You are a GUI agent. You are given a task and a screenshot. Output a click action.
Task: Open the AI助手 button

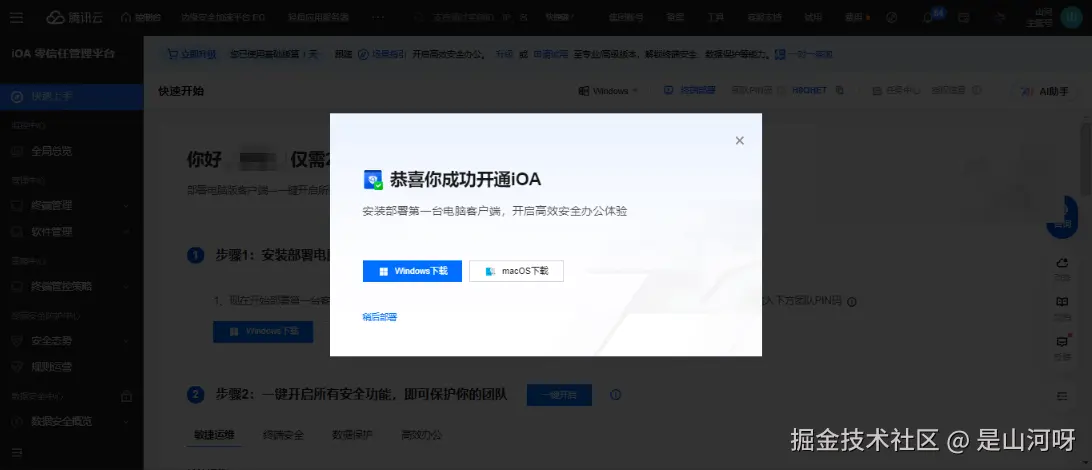pos(1045,91)
